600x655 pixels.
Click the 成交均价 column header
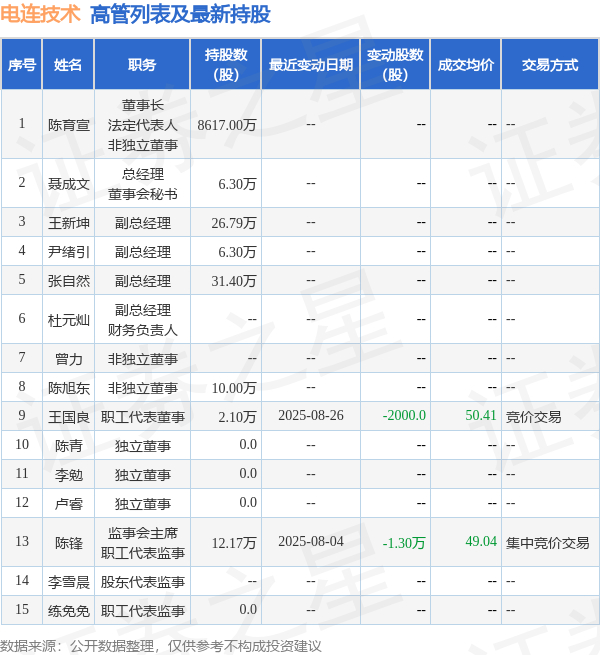[x=465, y=65]
